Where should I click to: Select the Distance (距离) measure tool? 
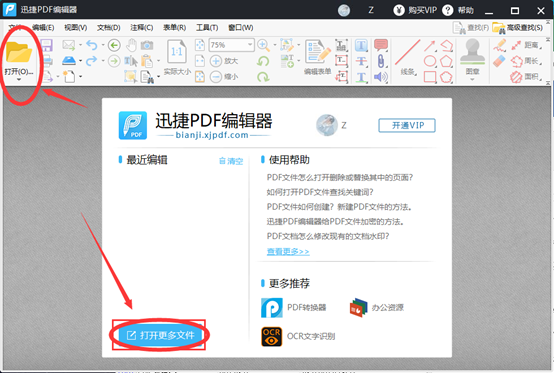526,45
